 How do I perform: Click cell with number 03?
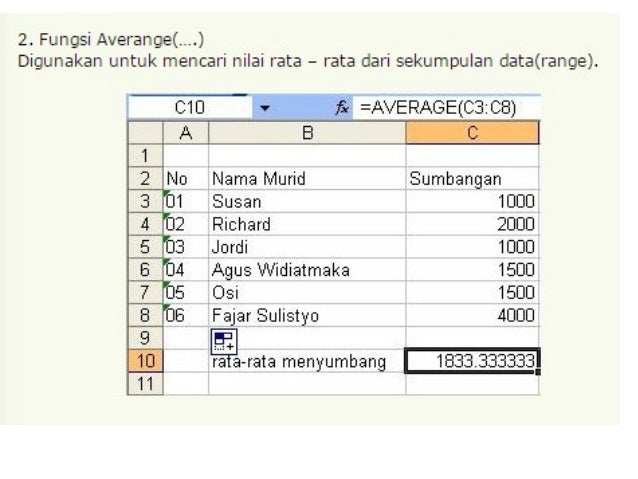186,247
